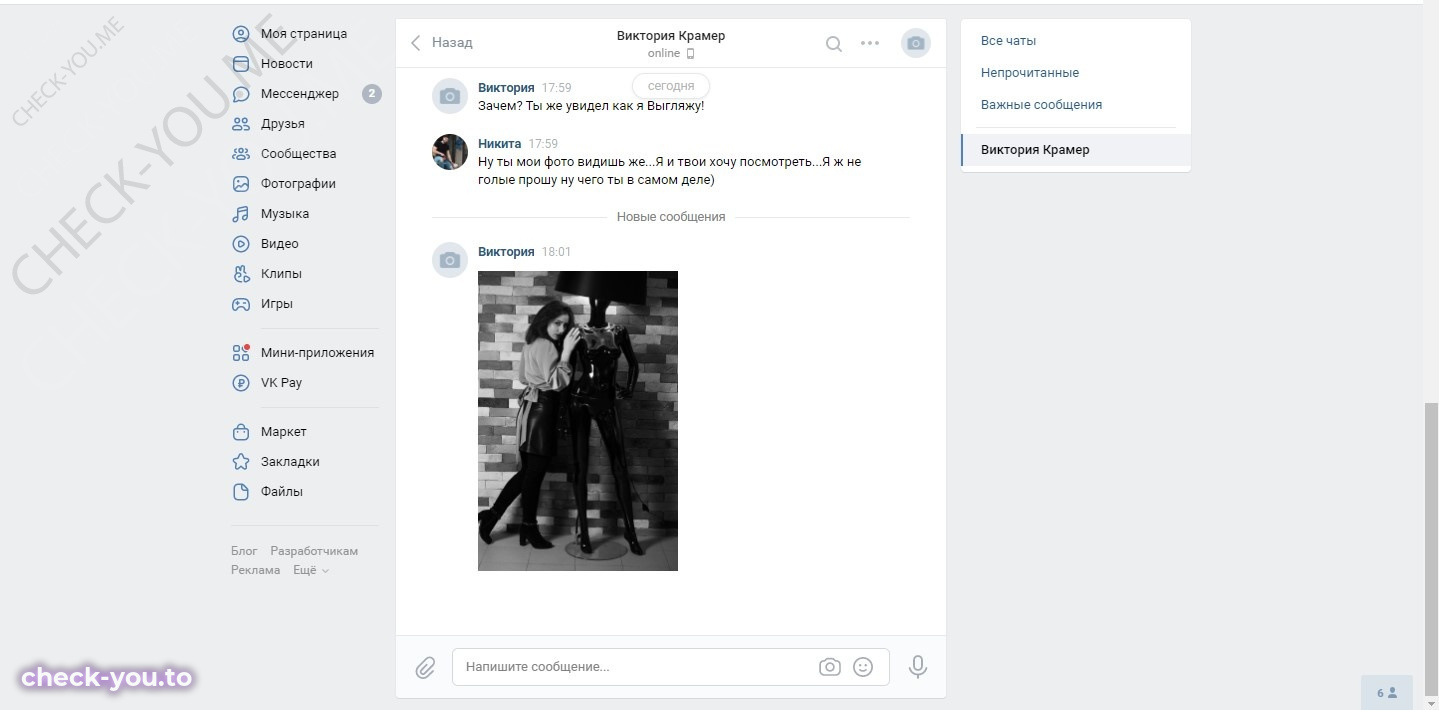
Task: Open the Блог footer link
Action: tap(244, 551)
